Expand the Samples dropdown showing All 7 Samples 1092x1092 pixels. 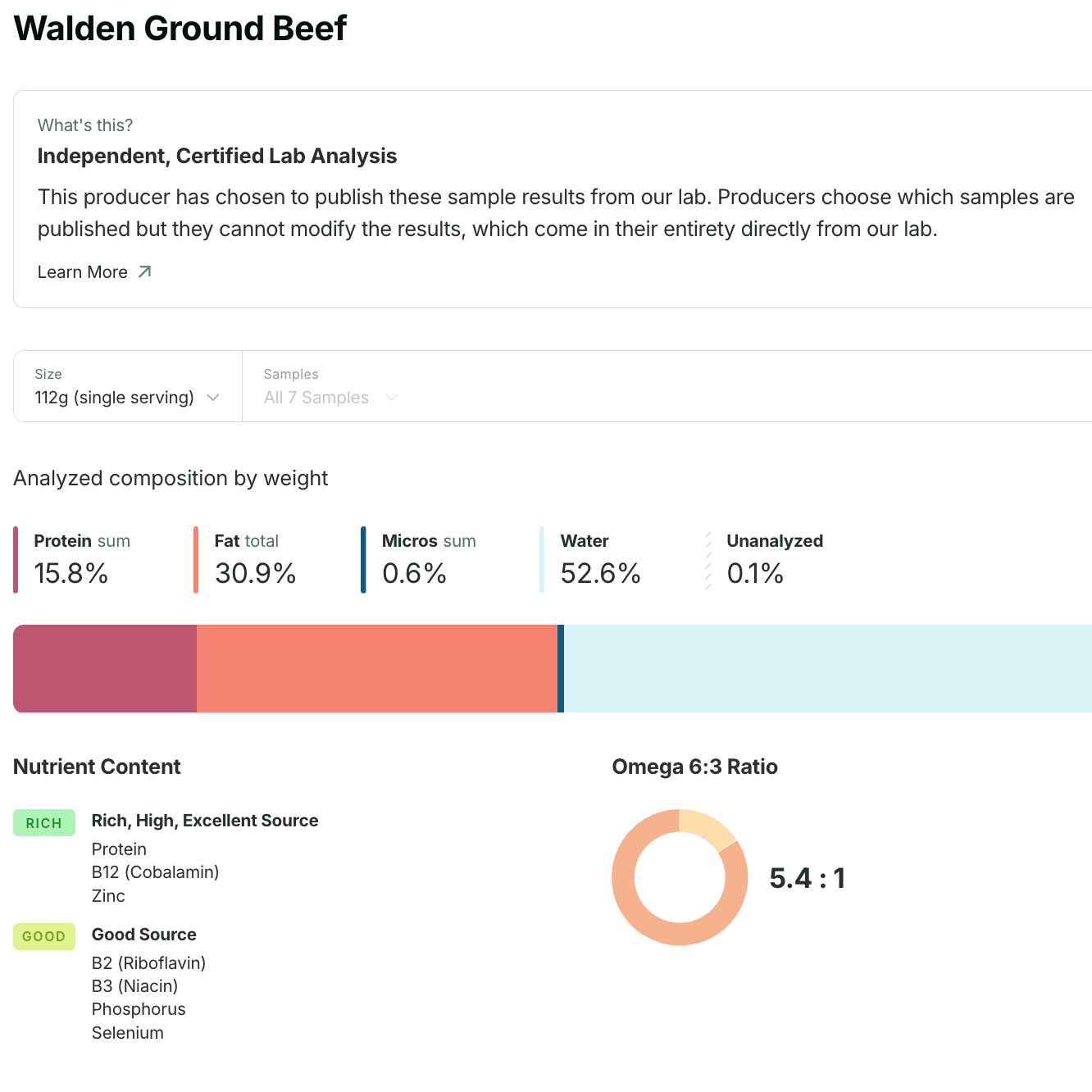coord(330,398)
